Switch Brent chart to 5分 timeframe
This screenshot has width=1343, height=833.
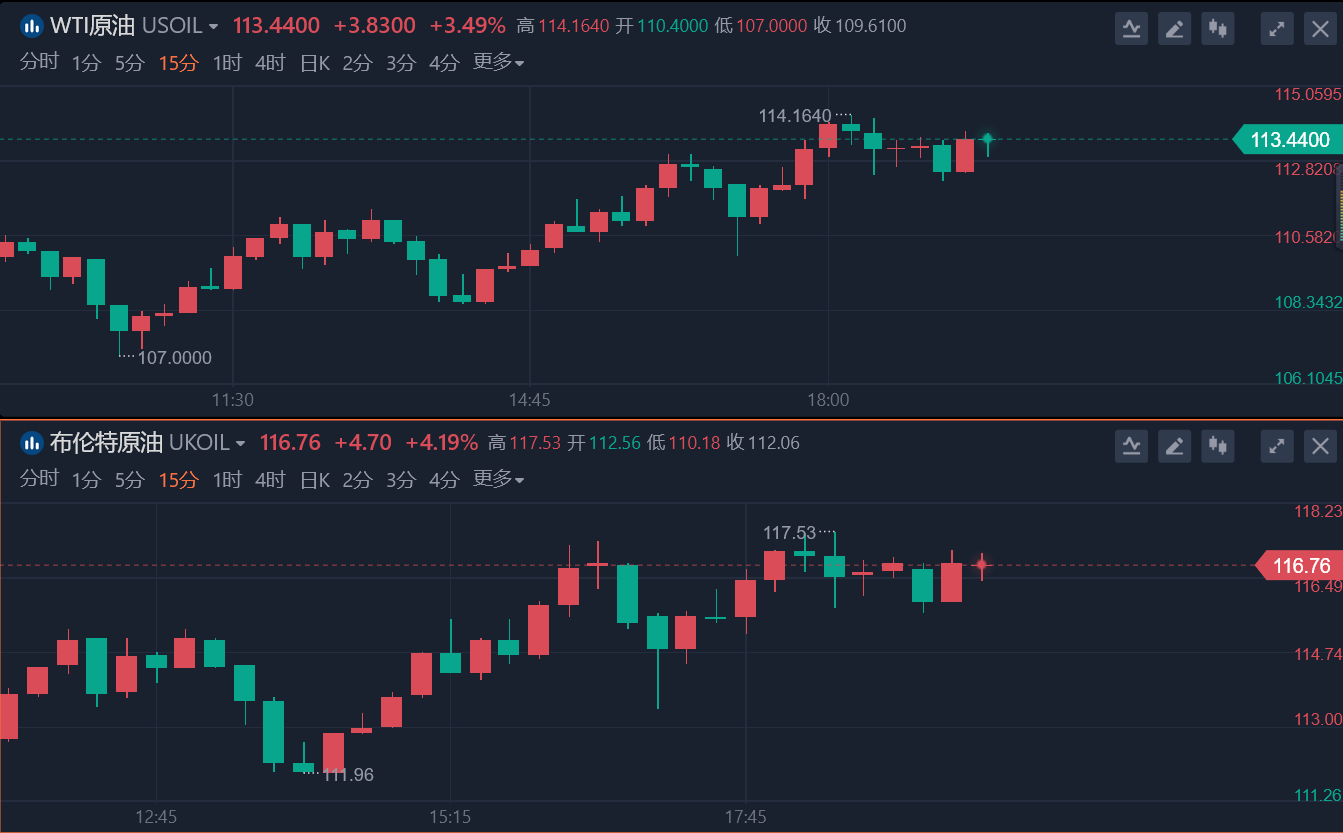click(x=130, y=480)
